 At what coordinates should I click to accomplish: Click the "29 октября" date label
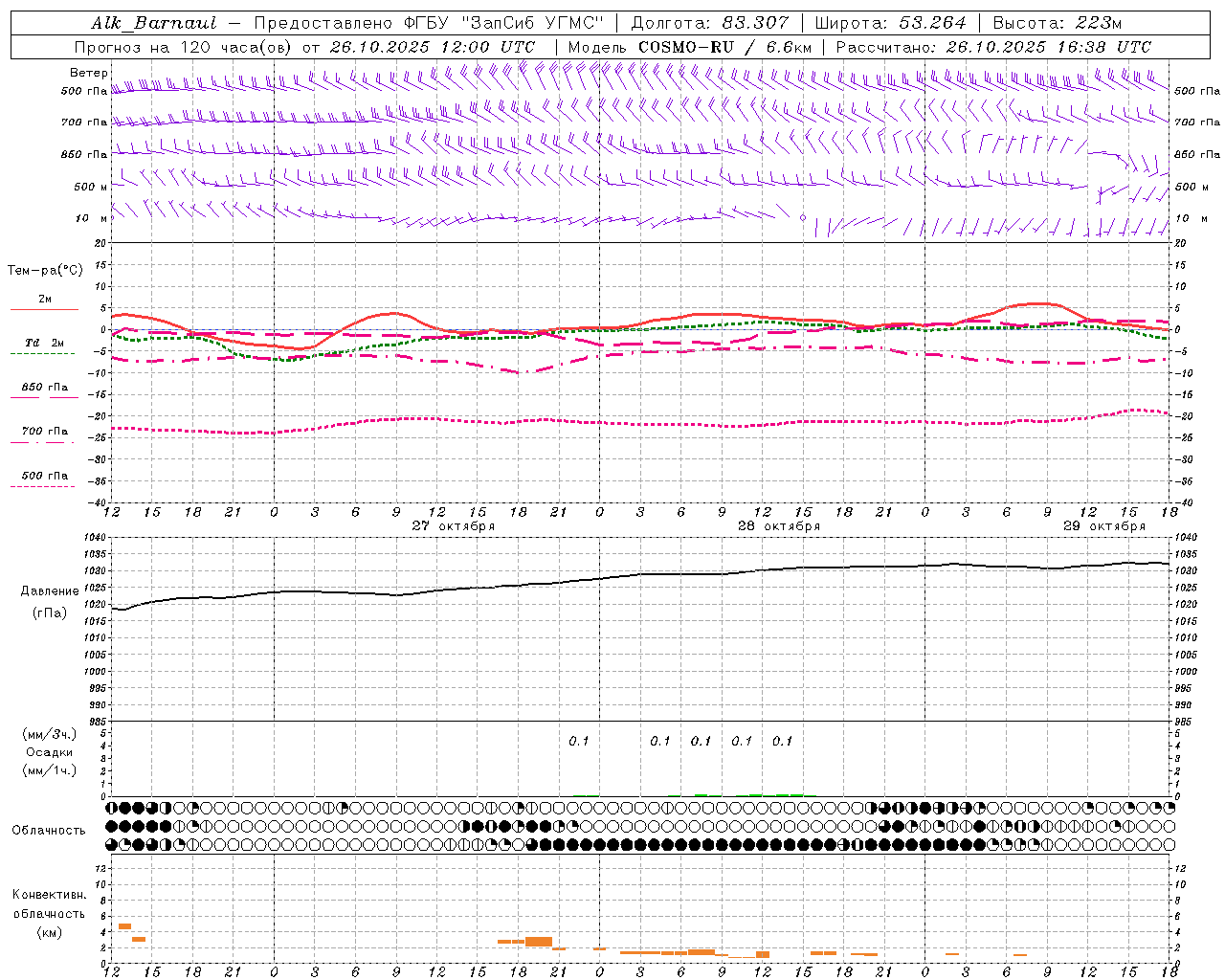point(1104,526)
